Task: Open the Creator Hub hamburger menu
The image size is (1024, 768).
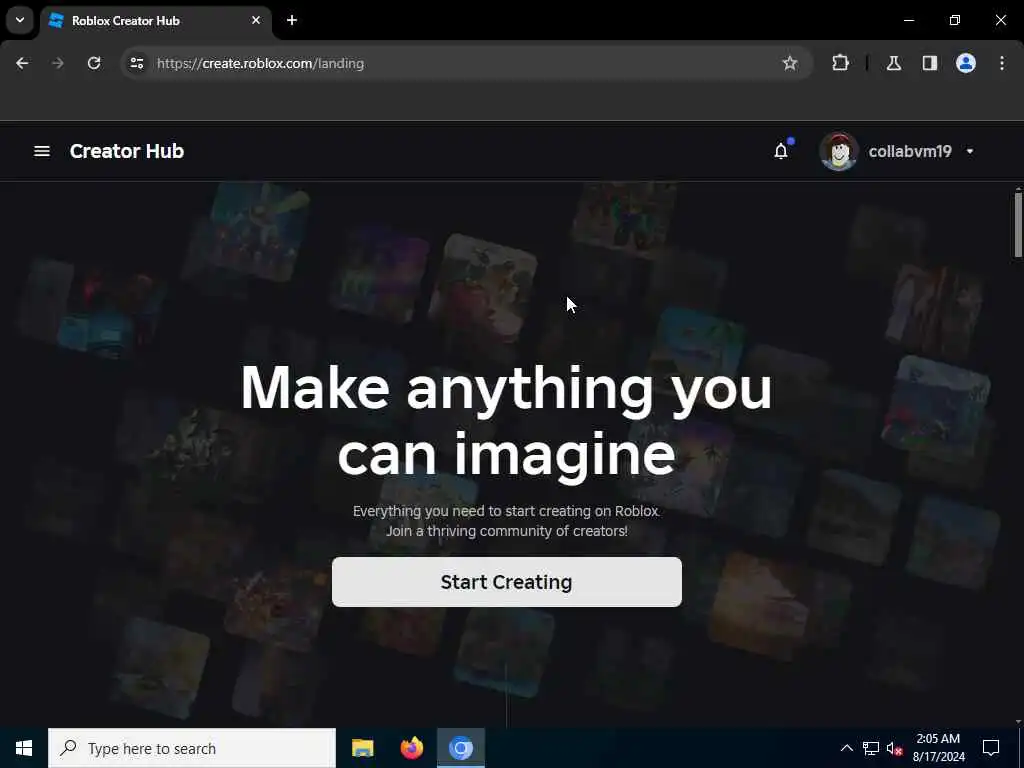Action: (x=42, y=151)
